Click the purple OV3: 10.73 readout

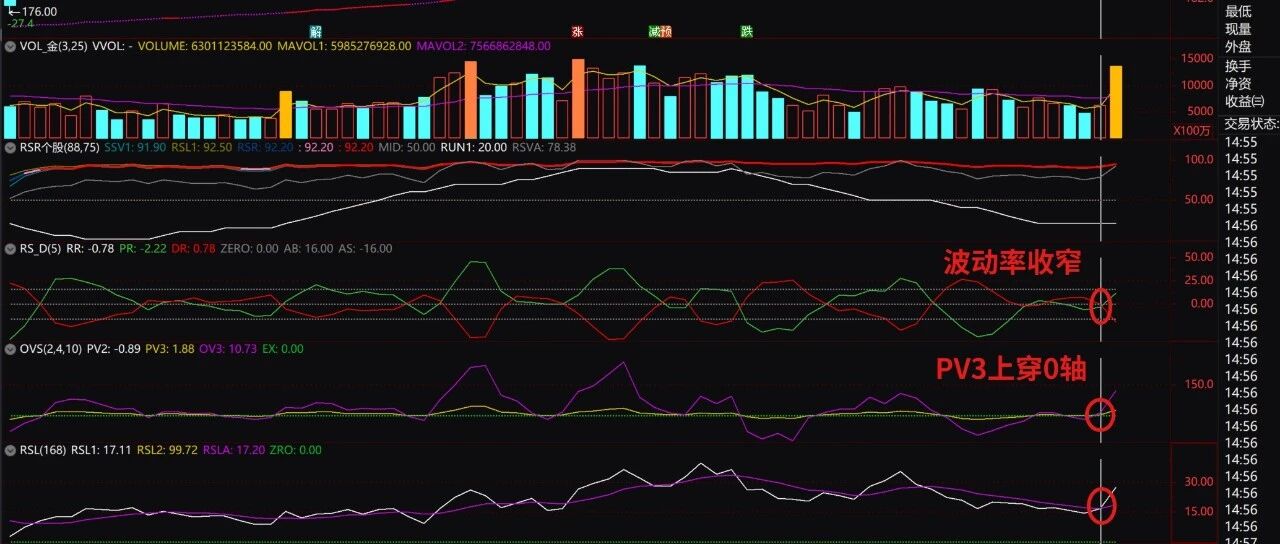229,349
